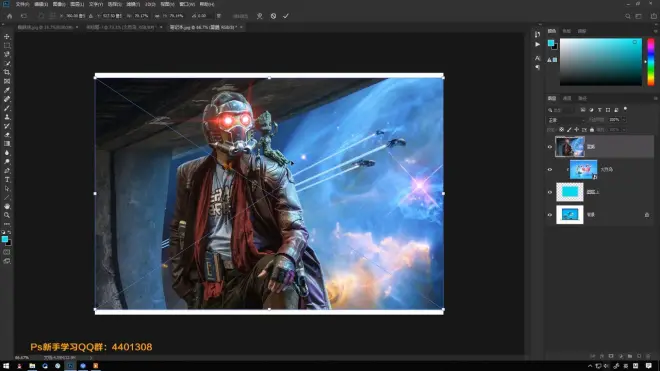
Task: Toggle lock position icon
Action: click(577, 130)
